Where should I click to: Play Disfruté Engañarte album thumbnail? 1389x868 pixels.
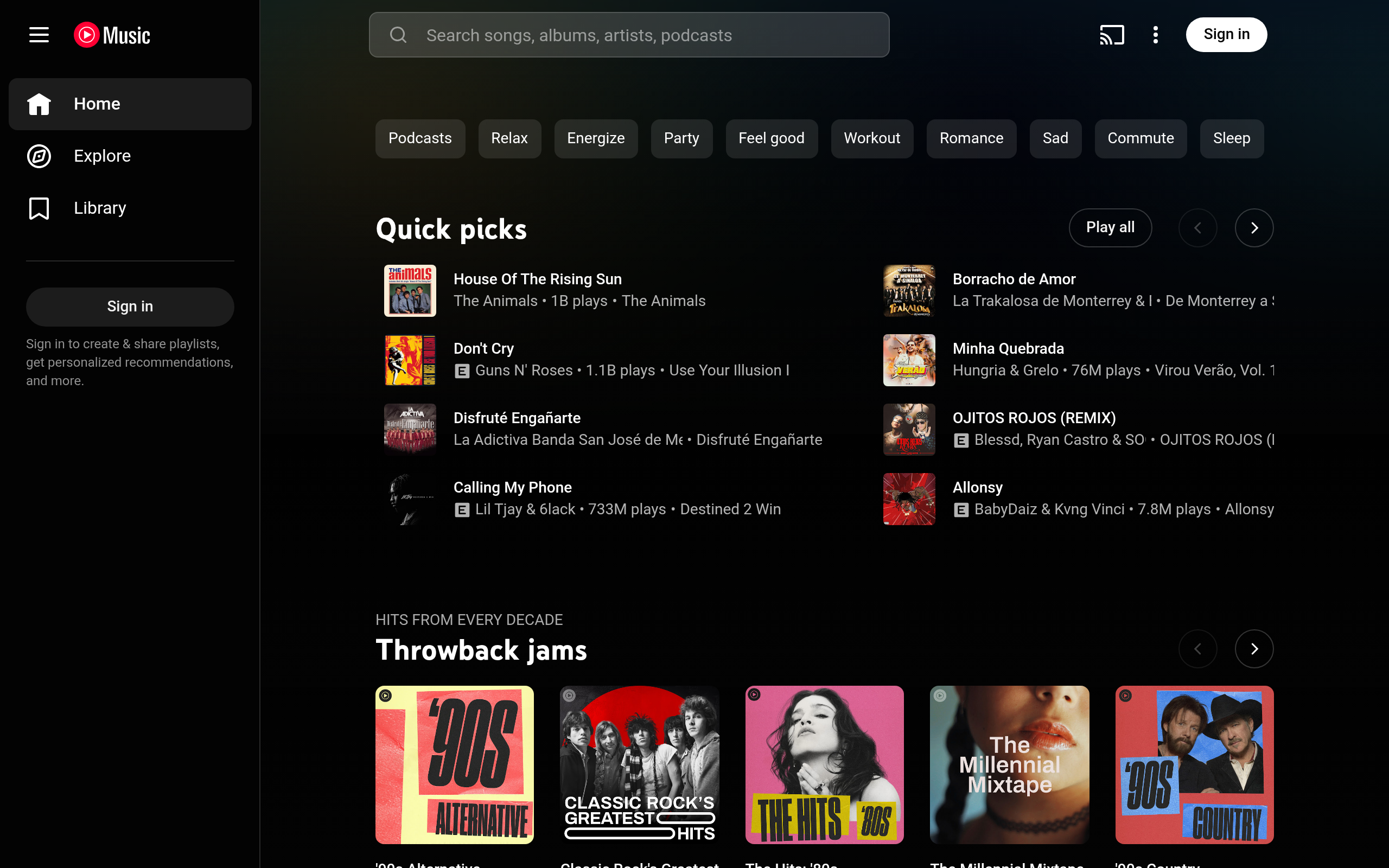pos(410,430)
